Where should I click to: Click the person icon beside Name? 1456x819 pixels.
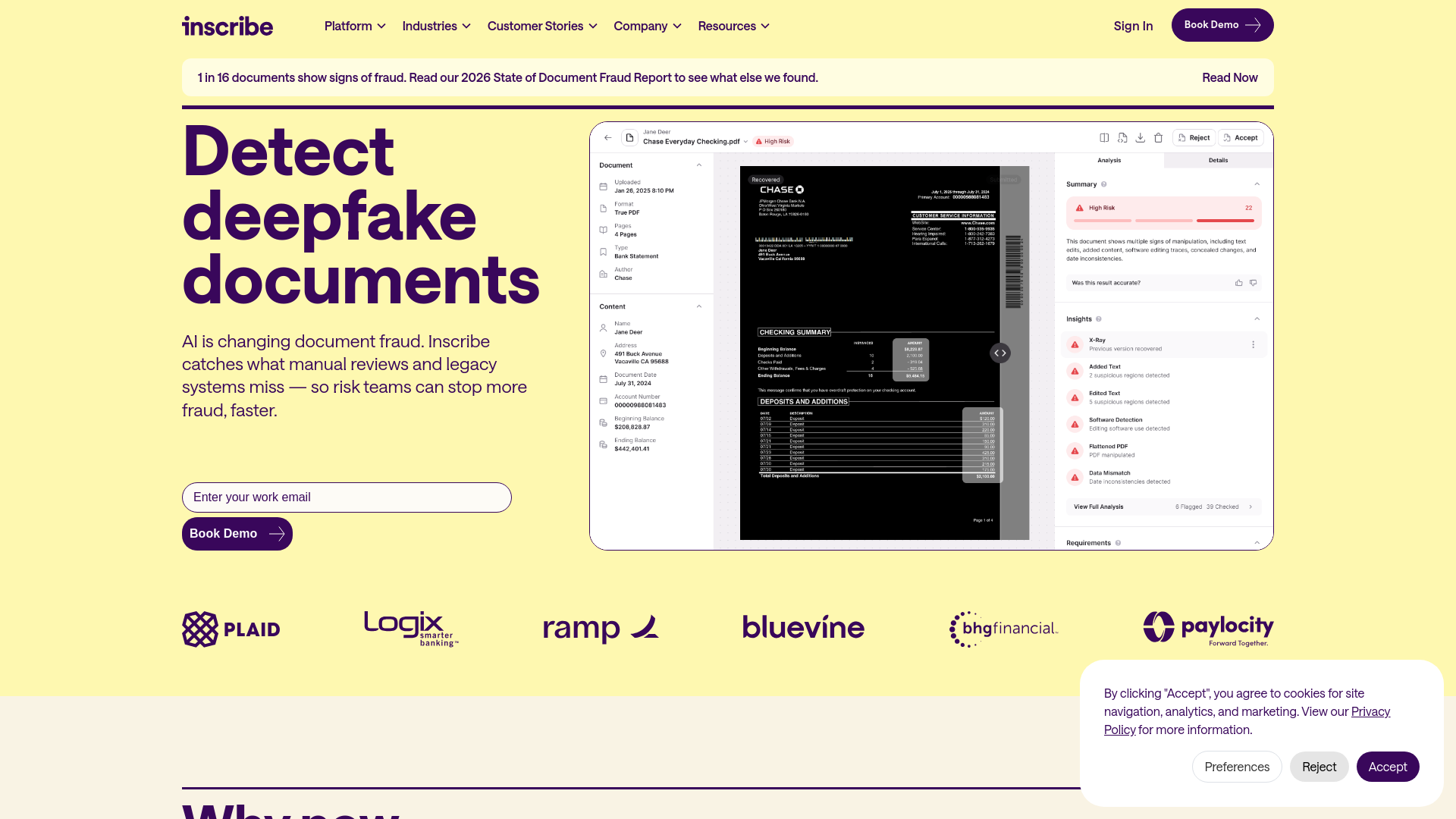coord(604,328)
